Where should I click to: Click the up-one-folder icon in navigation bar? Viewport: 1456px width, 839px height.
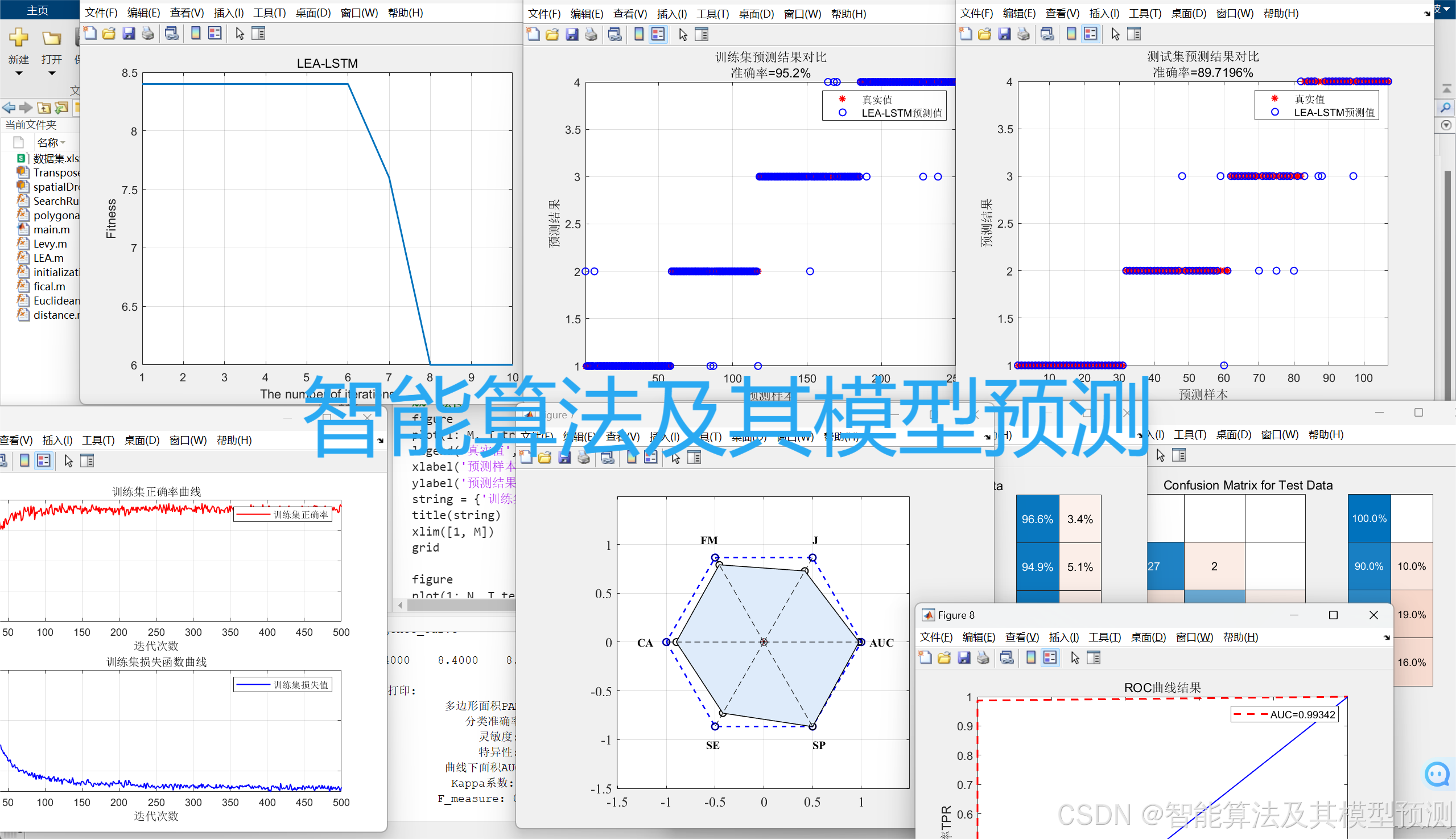click(44, 108)
